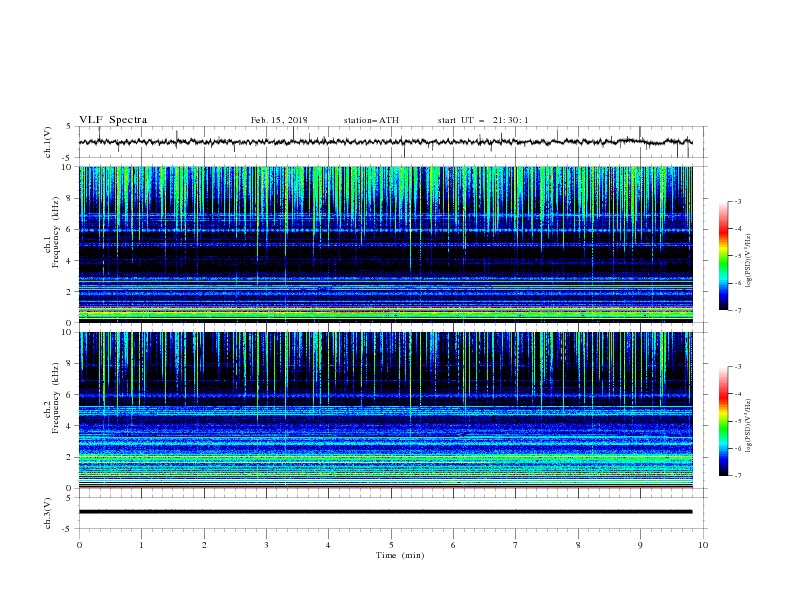Click the date 'Feb. 15, 2018'
Screen dimensions: 792x612
(x=279, y=120)
